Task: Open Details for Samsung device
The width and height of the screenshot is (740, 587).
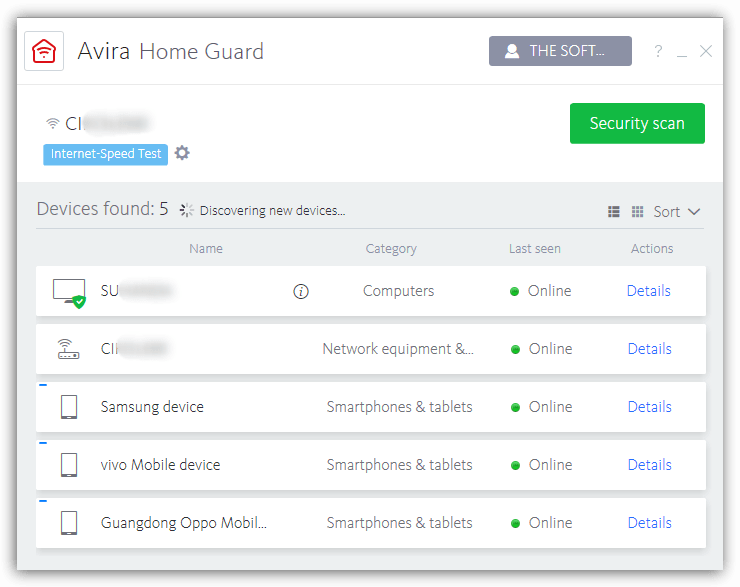Action: pyautogui.click(x=649, y=407)
